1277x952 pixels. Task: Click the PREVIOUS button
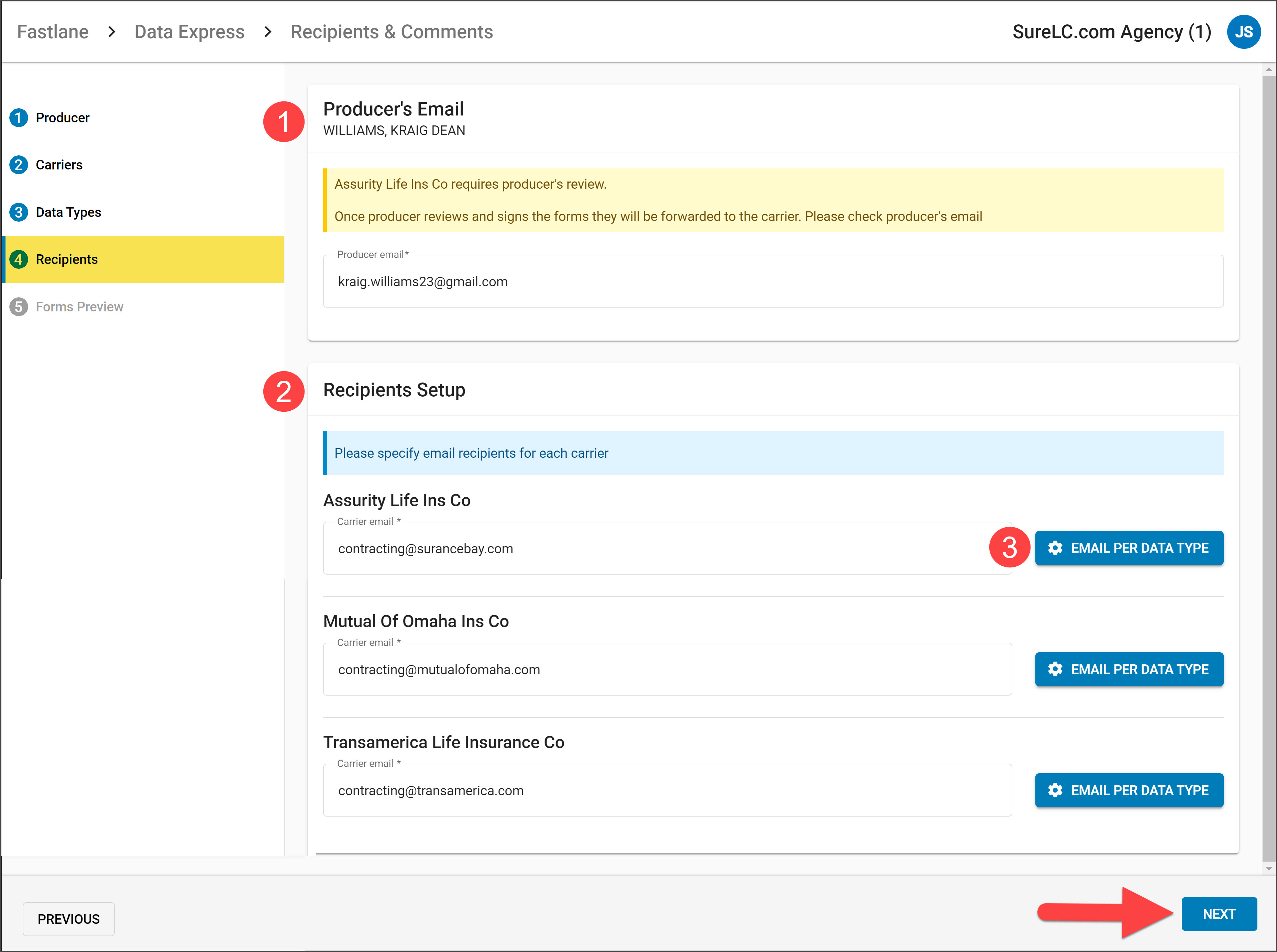pos(68,919)
